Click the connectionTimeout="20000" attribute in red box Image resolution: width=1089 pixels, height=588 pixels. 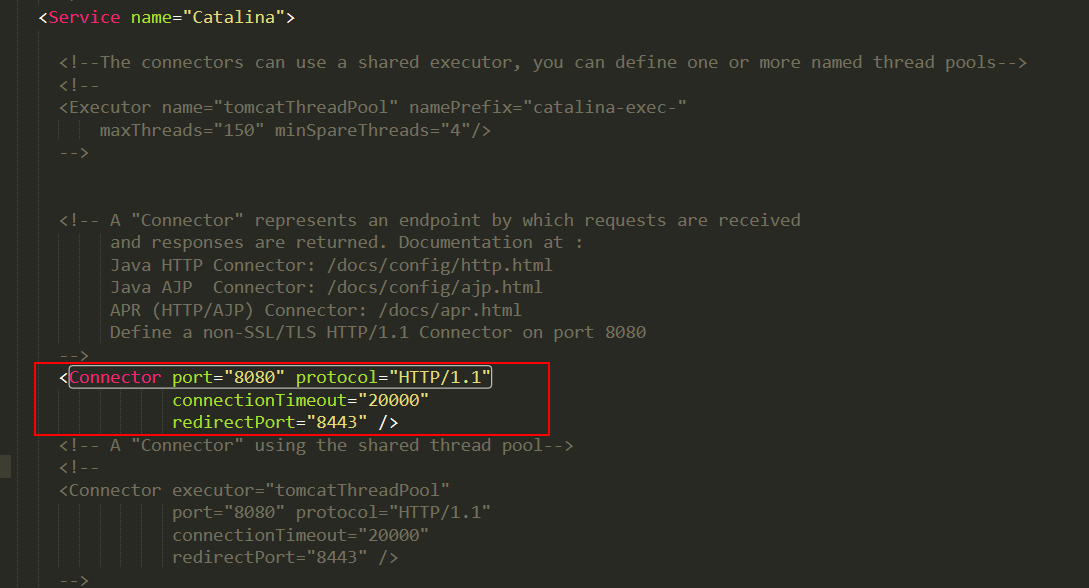(301, 401)
